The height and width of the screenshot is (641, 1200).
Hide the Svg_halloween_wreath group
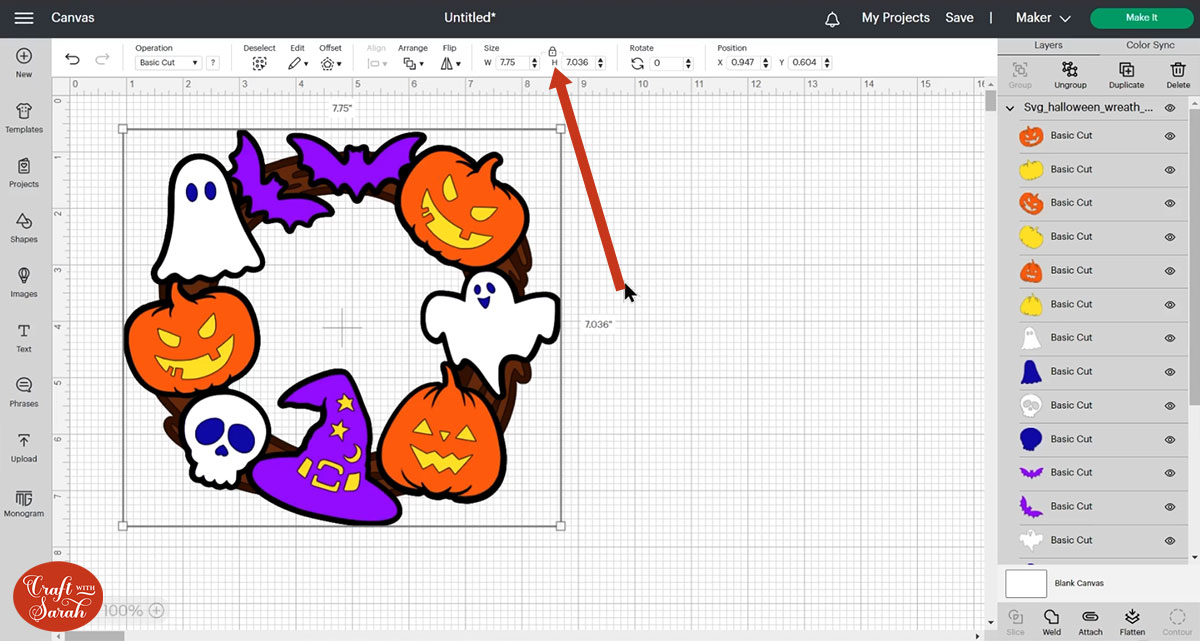1170,107
